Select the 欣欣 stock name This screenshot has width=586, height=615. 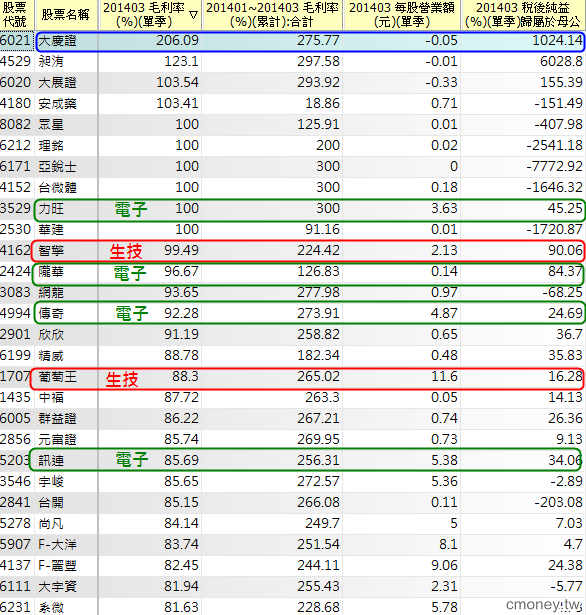click(51, 335)
